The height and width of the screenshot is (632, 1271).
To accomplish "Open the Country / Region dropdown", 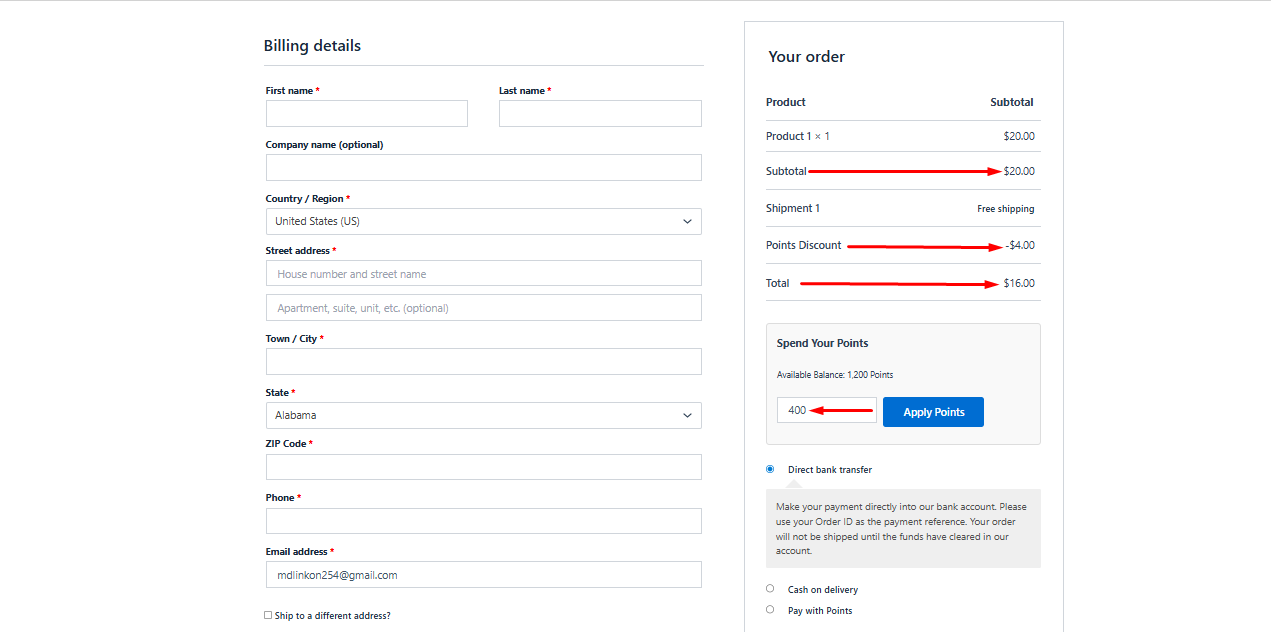I will coord(484,221).
